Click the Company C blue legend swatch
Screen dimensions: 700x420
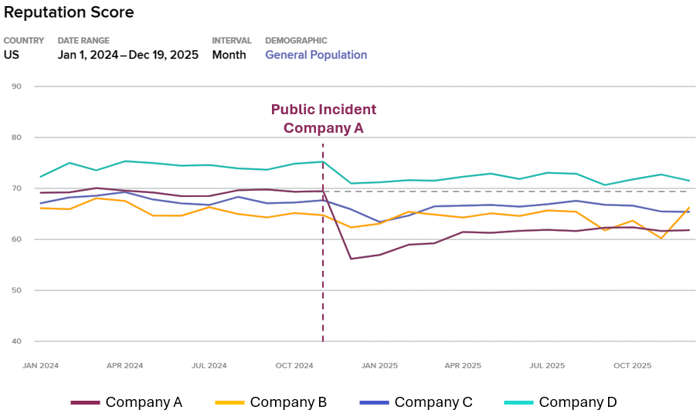[374, 403]
